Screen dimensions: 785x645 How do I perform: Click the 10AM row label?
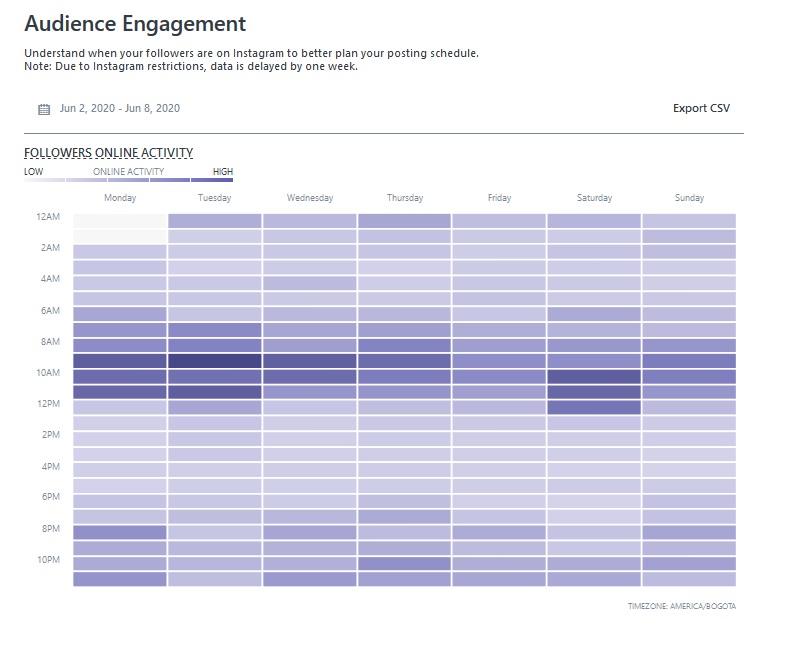coord(48,373)
